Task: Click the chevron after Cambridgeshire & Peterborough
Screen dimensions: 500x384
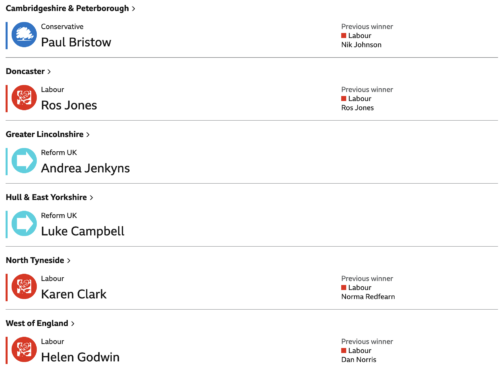Action: [x=133, y=9]
